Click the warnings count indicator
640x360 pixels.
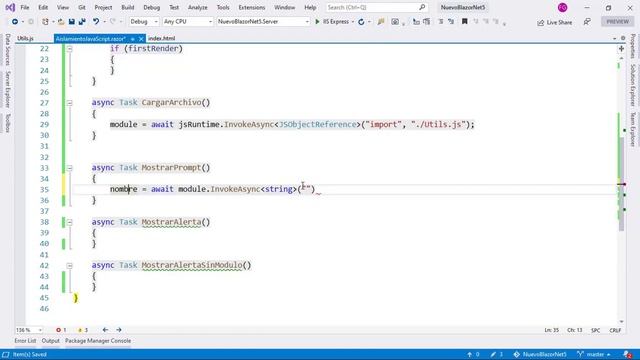(x=83, y=330)
